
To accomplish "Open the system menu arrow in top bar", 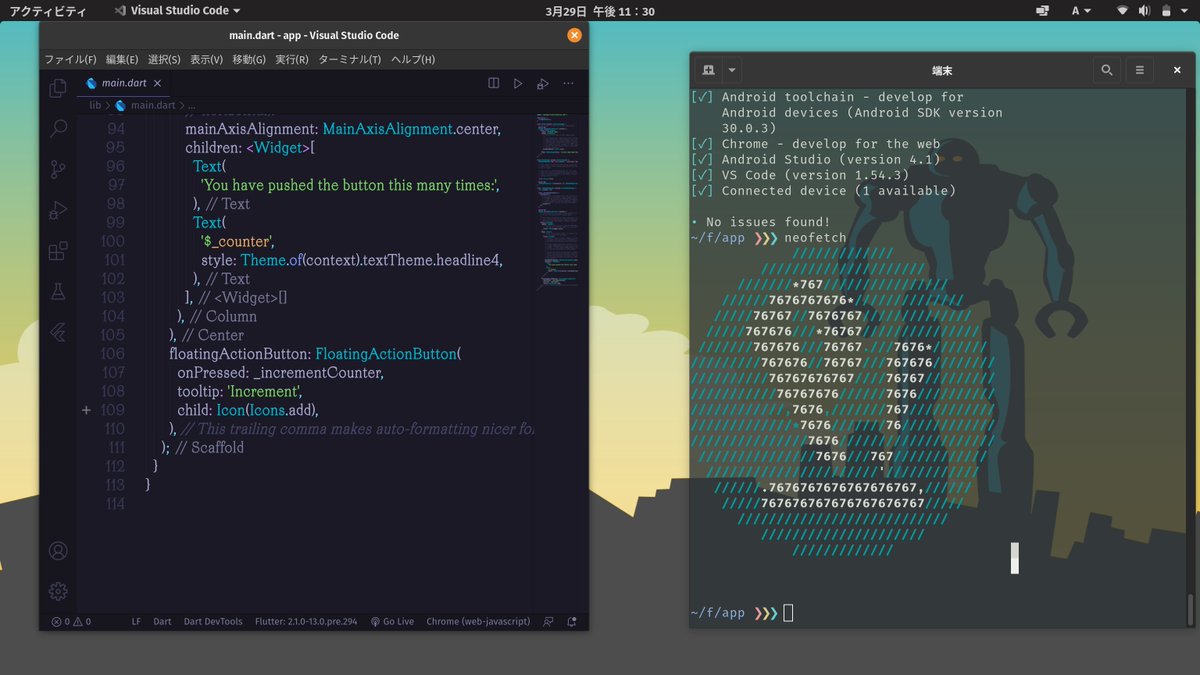I will [x=1187, y=11].
